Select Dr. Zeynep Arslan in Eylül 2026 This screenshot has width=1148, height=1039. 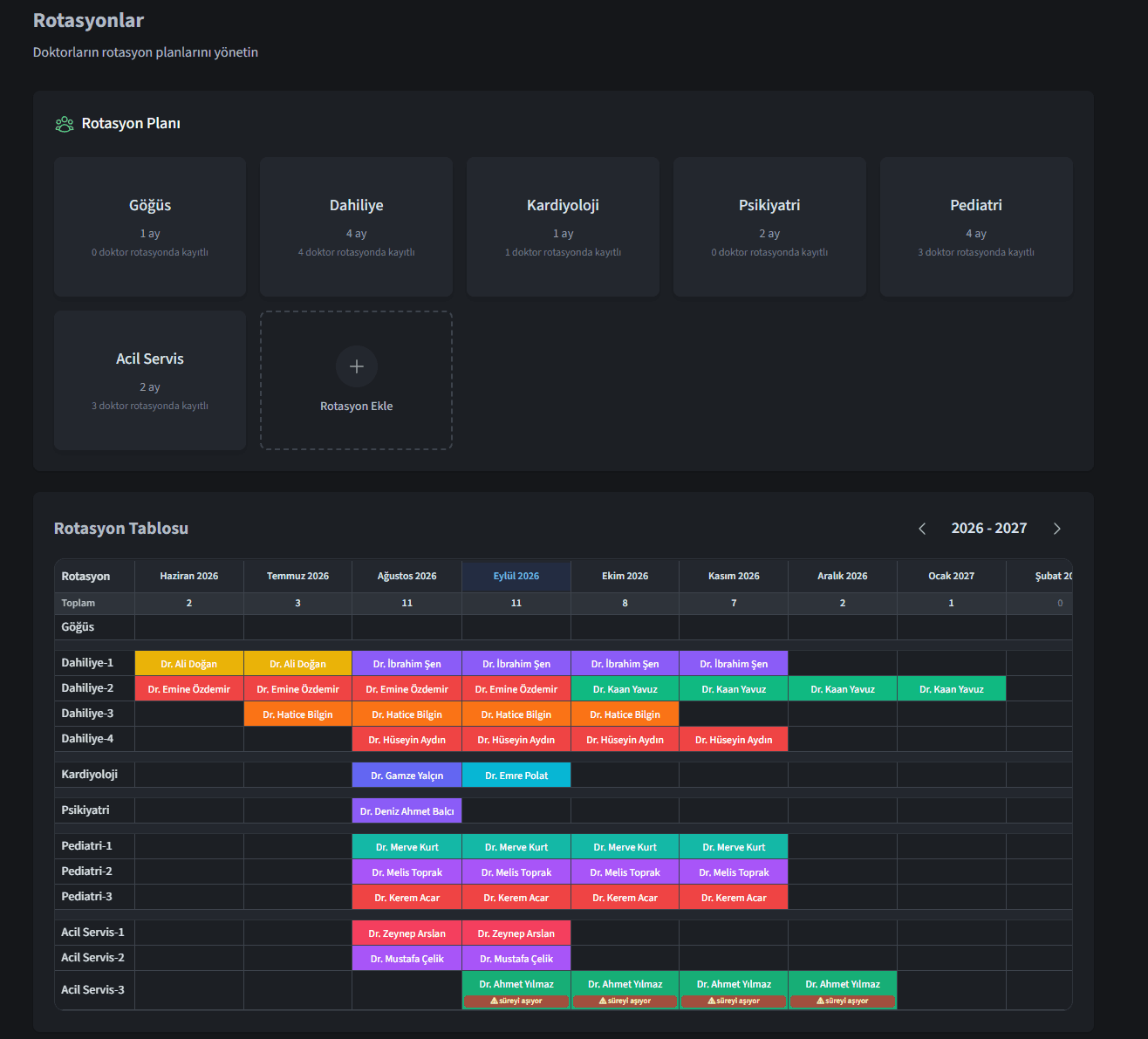pos(516,933)
